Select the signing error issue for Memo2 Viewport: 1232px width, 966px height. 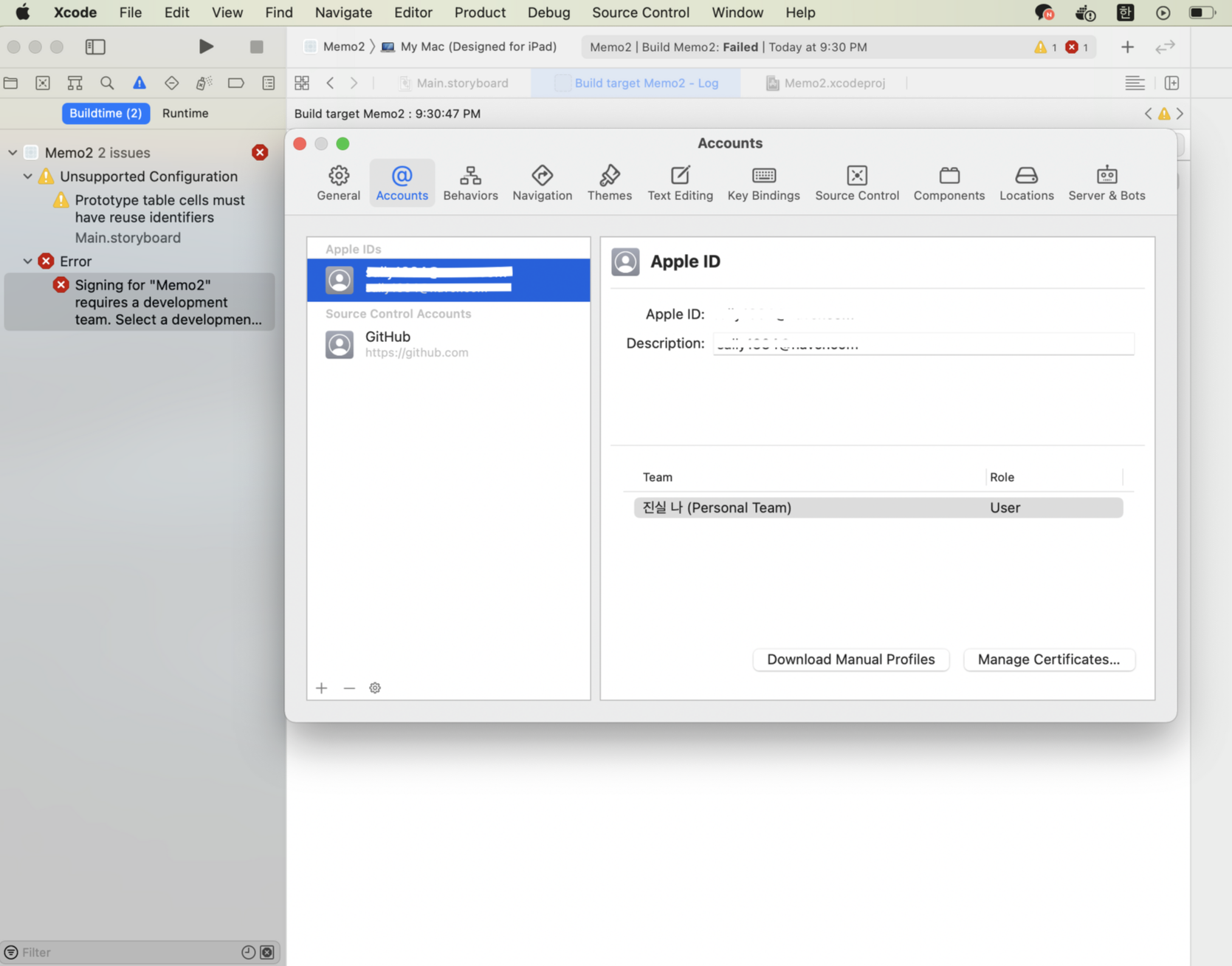pos(140,302)
